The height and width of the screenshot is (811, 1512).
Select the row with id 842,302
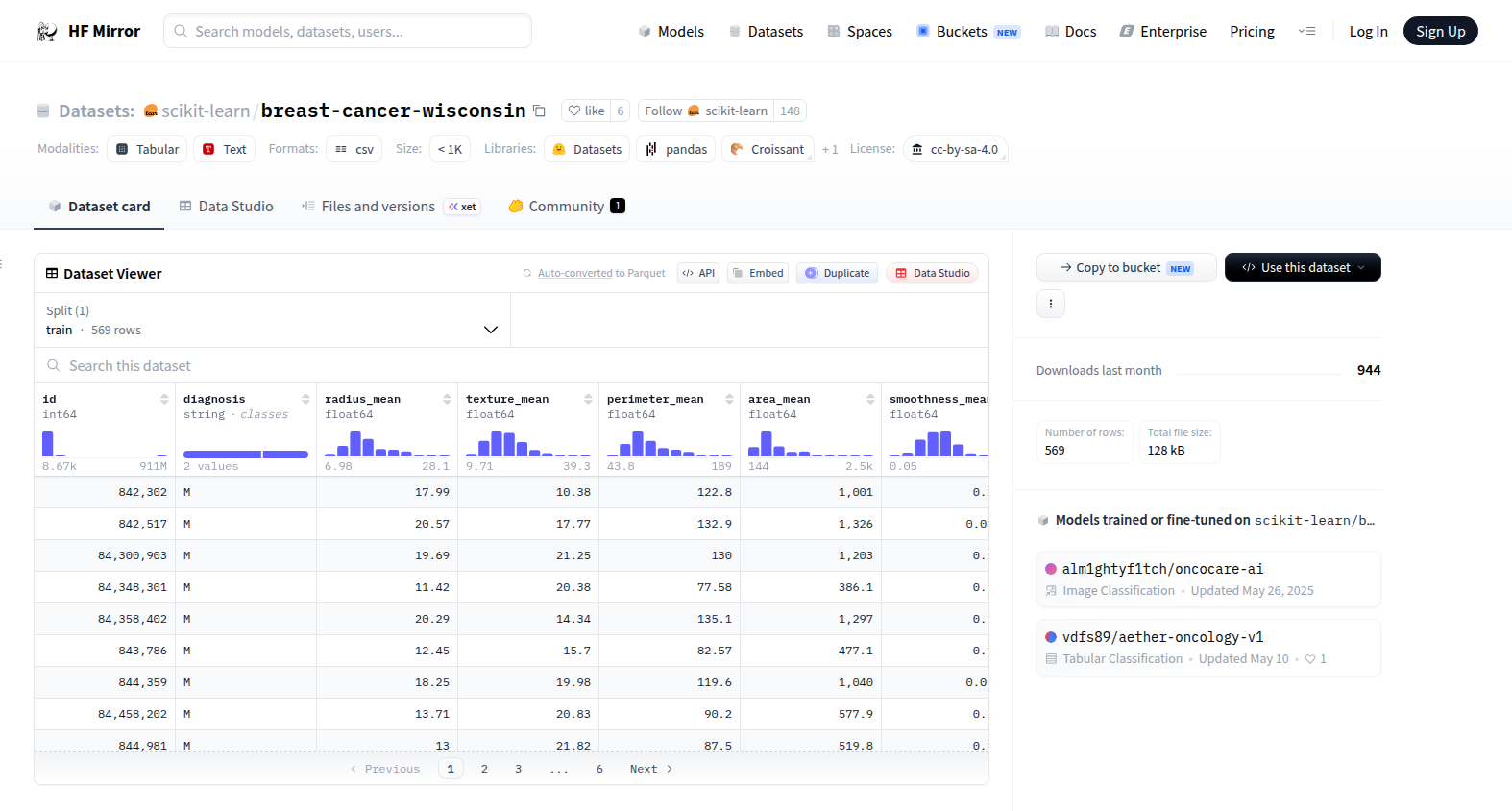511,492
